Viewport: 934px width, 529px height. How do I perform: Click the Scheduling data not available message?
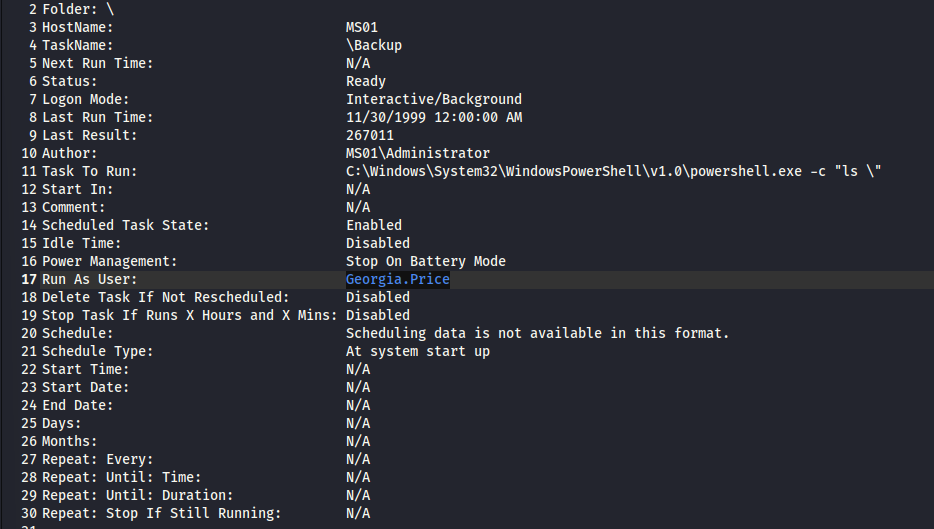pos(538,334)
